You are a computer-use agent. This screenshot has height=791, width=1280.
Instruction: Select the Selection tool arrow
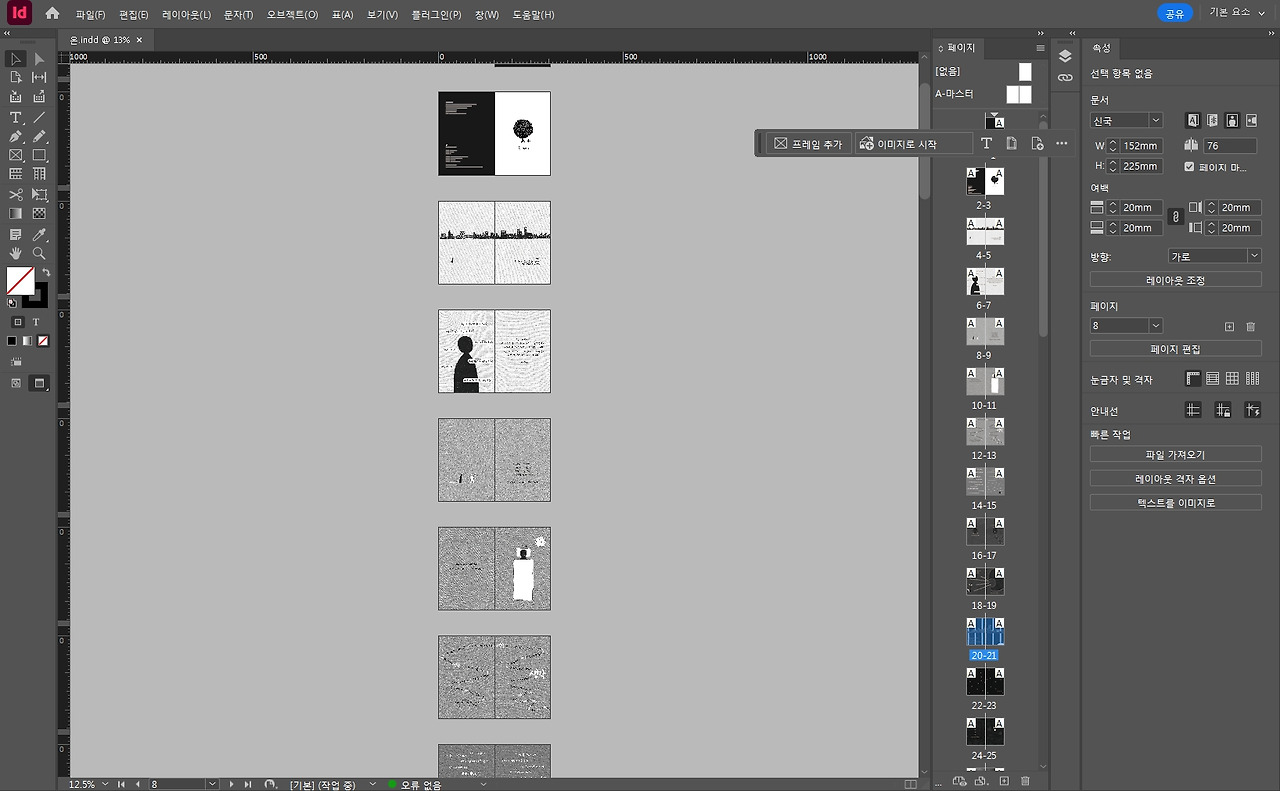pyautogui.click(x=16, y=59)
